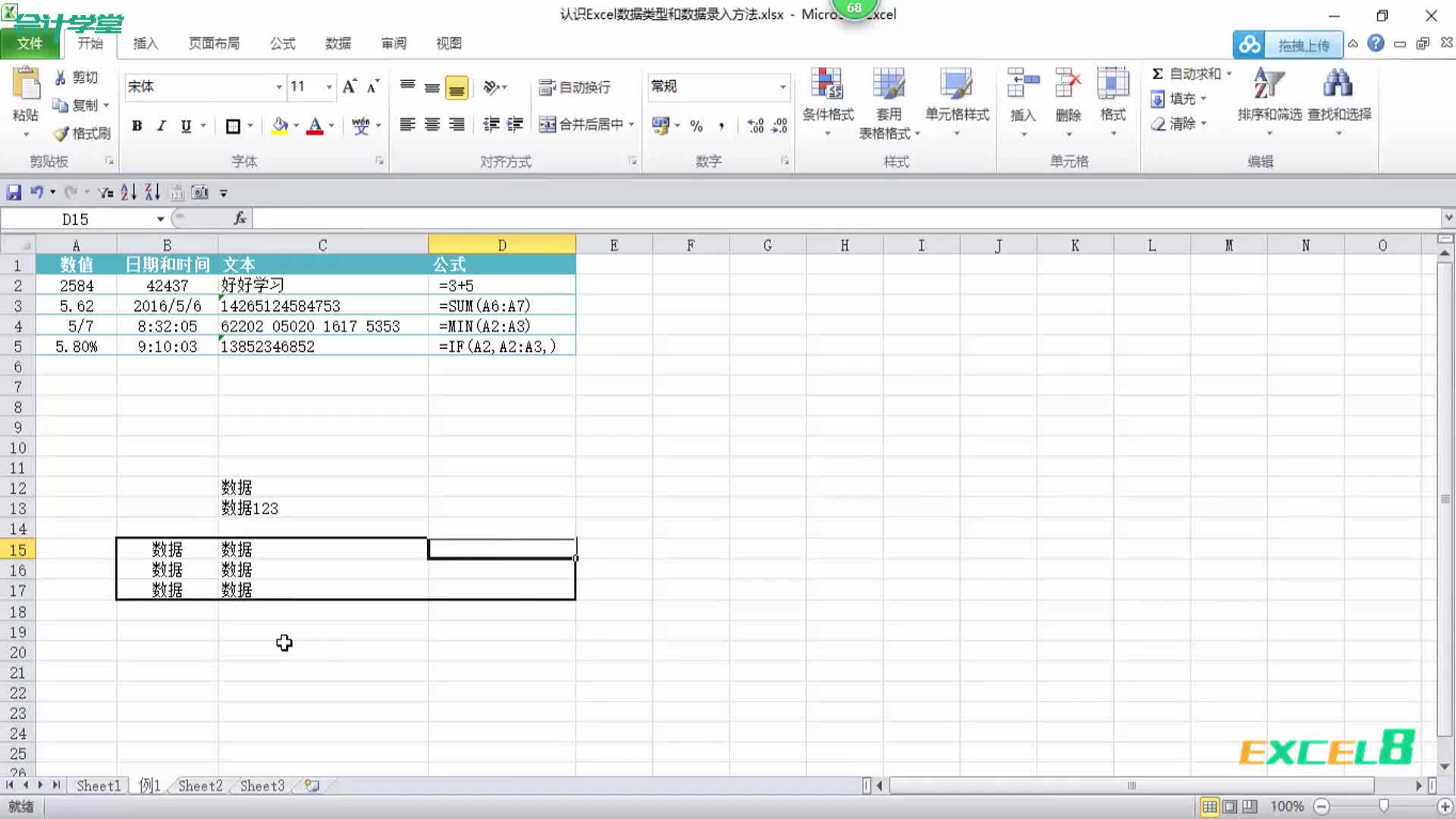Click the Conditional Formatting icon
Image resolution: width=1456 pixels, height=819 pixels.
(x=827, y=85)
